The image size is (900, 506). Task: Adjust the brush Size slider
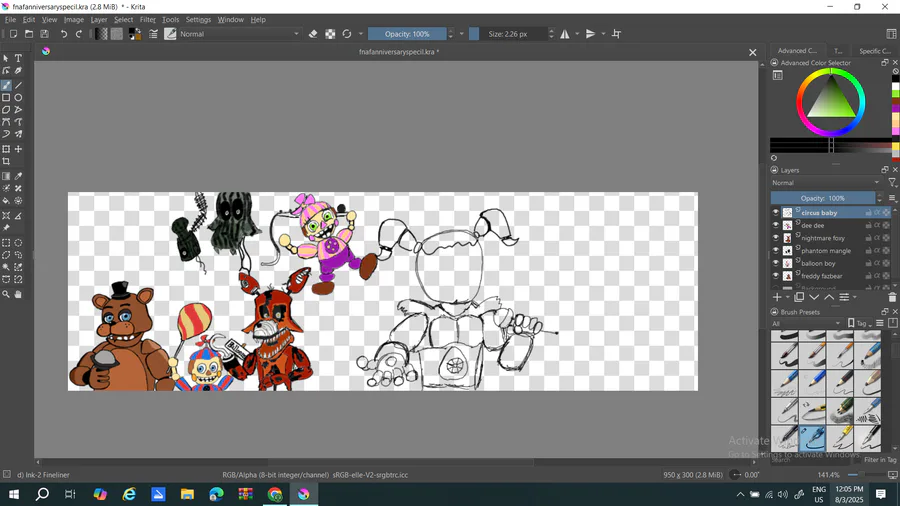coord(508,34)
